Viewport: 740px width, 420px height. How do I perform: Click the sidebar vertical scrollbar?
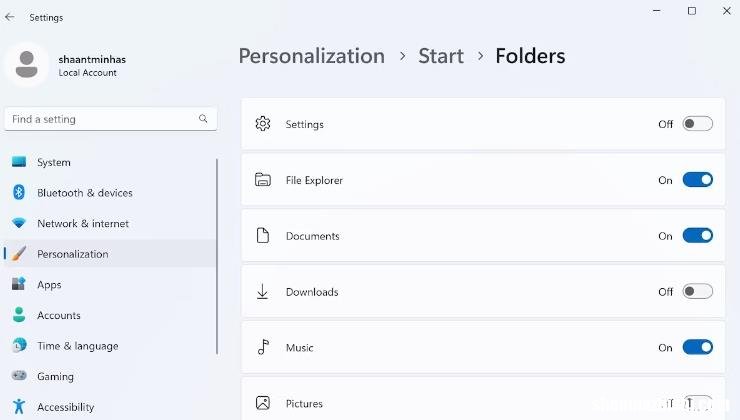click(217, 256)
